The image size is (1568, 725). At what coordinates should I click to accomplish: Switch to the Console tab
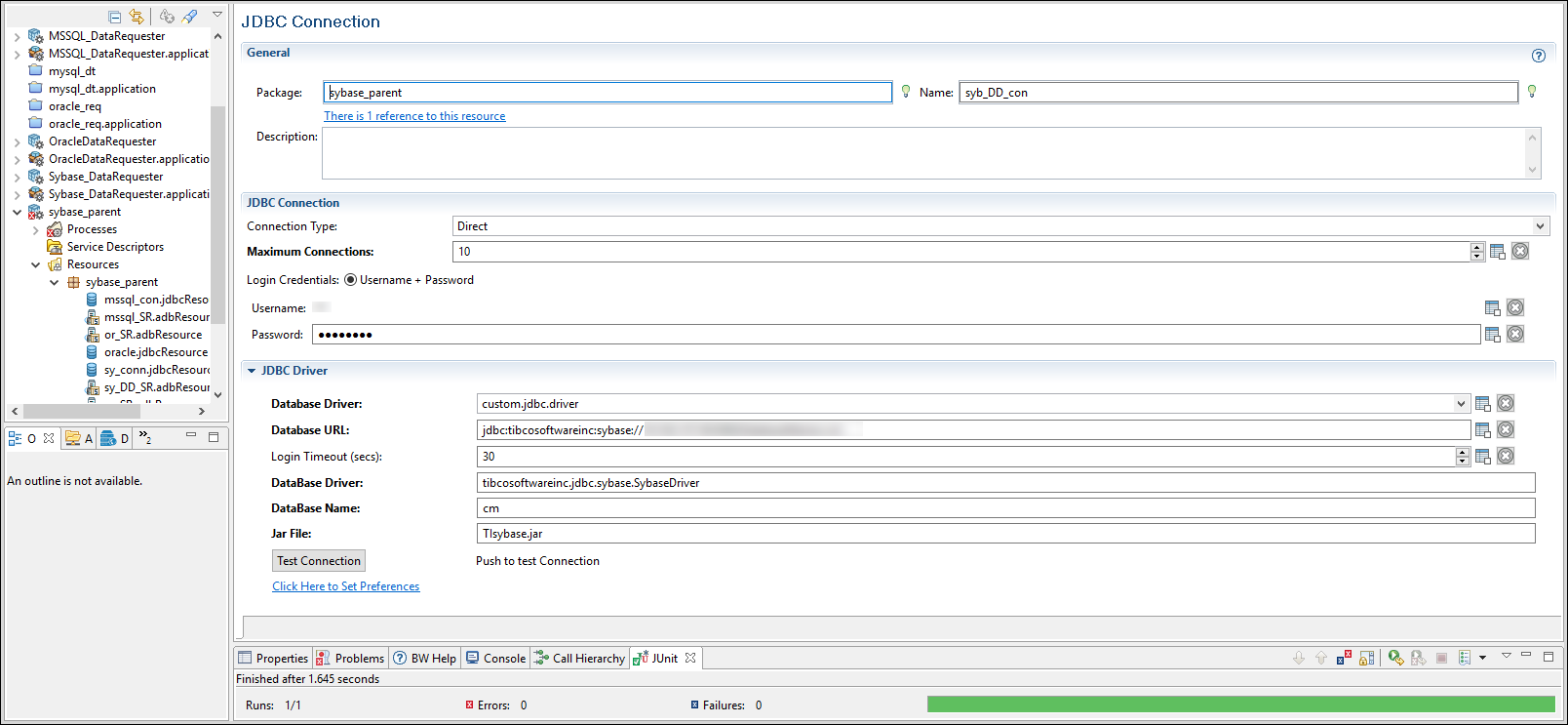[495, 659]
